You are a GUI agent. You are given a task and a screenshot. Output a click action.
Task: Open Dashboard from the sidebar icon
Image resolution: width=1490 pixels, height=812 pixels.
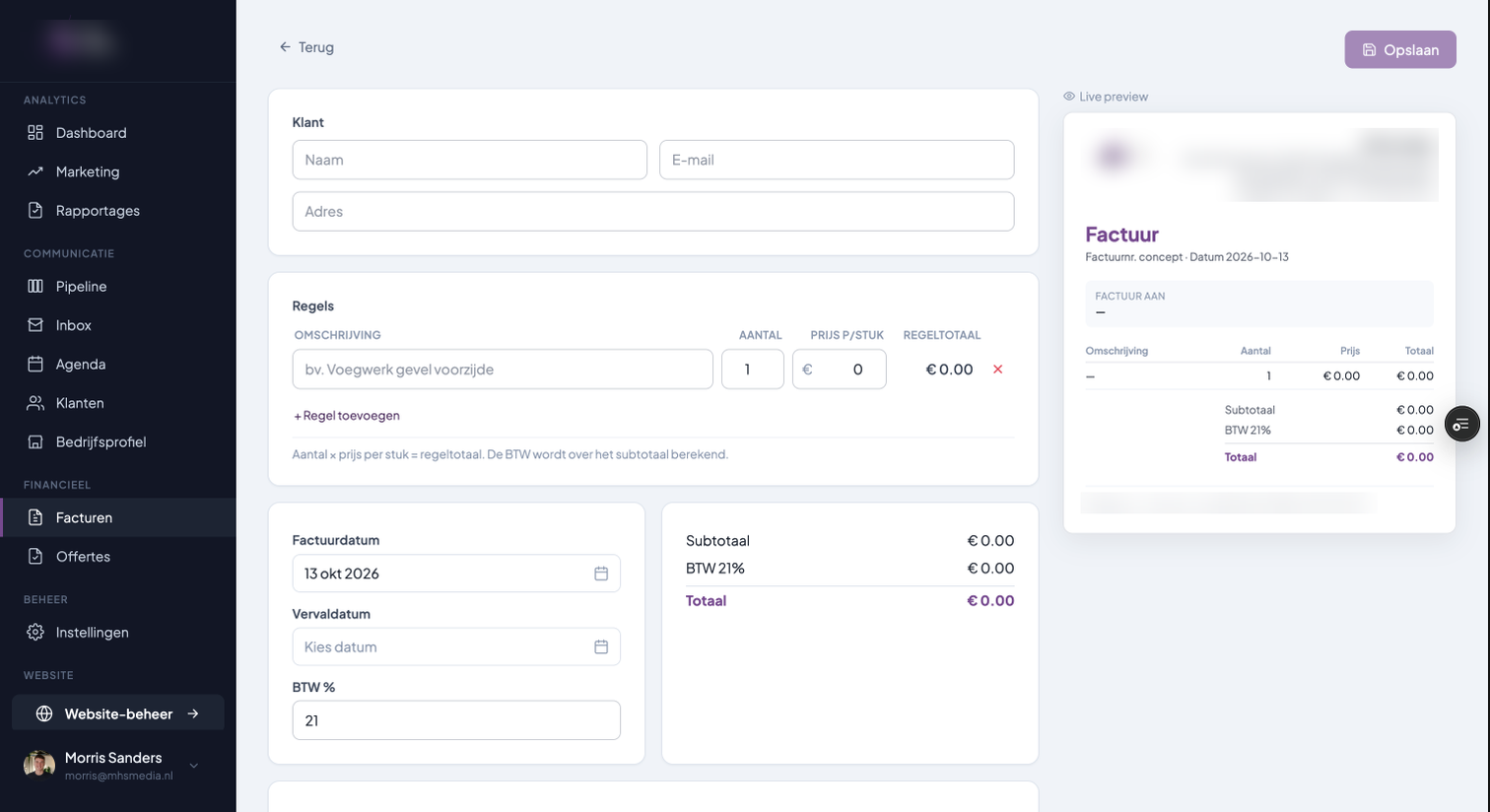point(35,133)
